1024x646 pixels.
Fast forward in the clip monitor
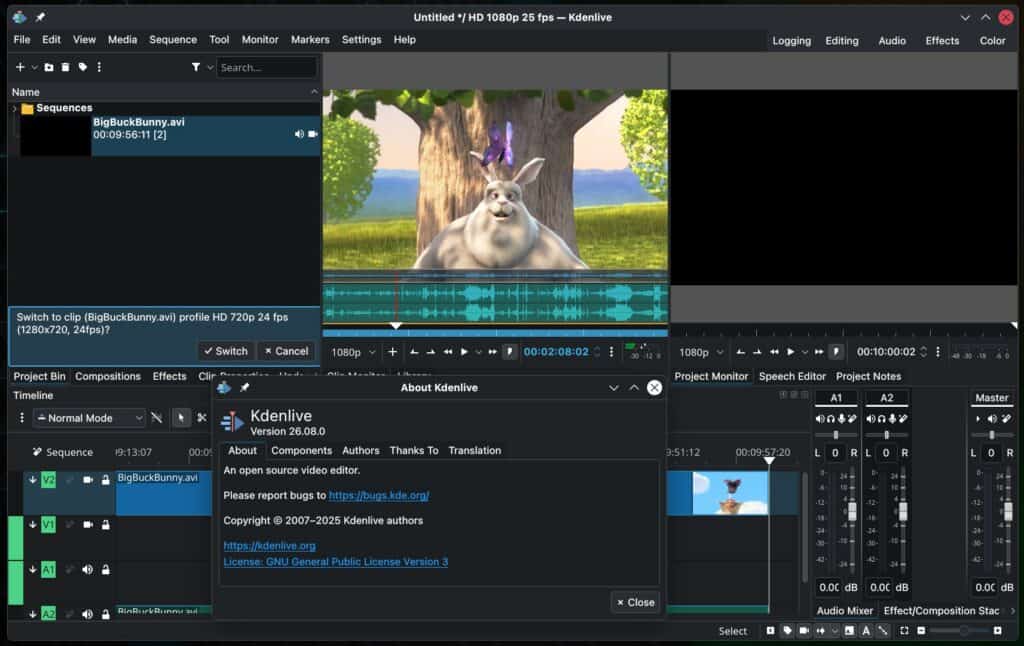point(492,352)
